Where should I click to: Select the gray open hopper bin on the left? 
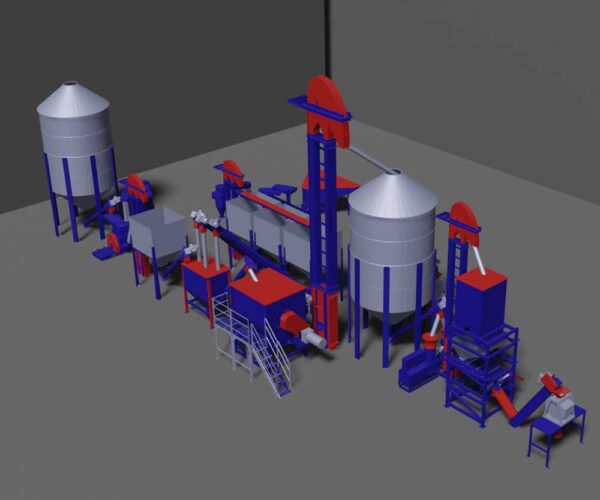[x=158, y=232]
